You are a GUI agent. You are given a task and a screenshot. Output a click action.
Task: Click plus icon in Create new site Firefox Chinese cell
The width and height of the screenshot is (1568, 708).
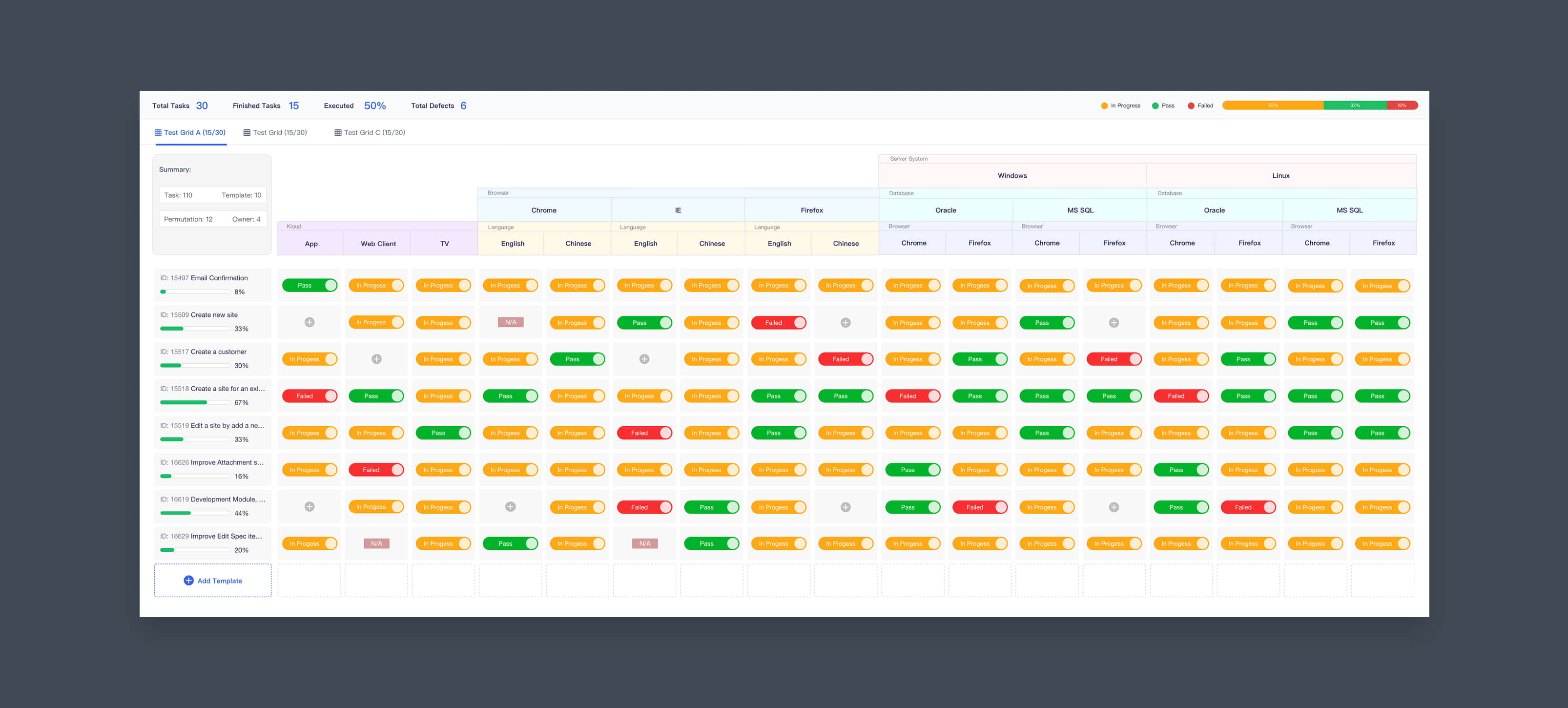(x=846, y=323)
